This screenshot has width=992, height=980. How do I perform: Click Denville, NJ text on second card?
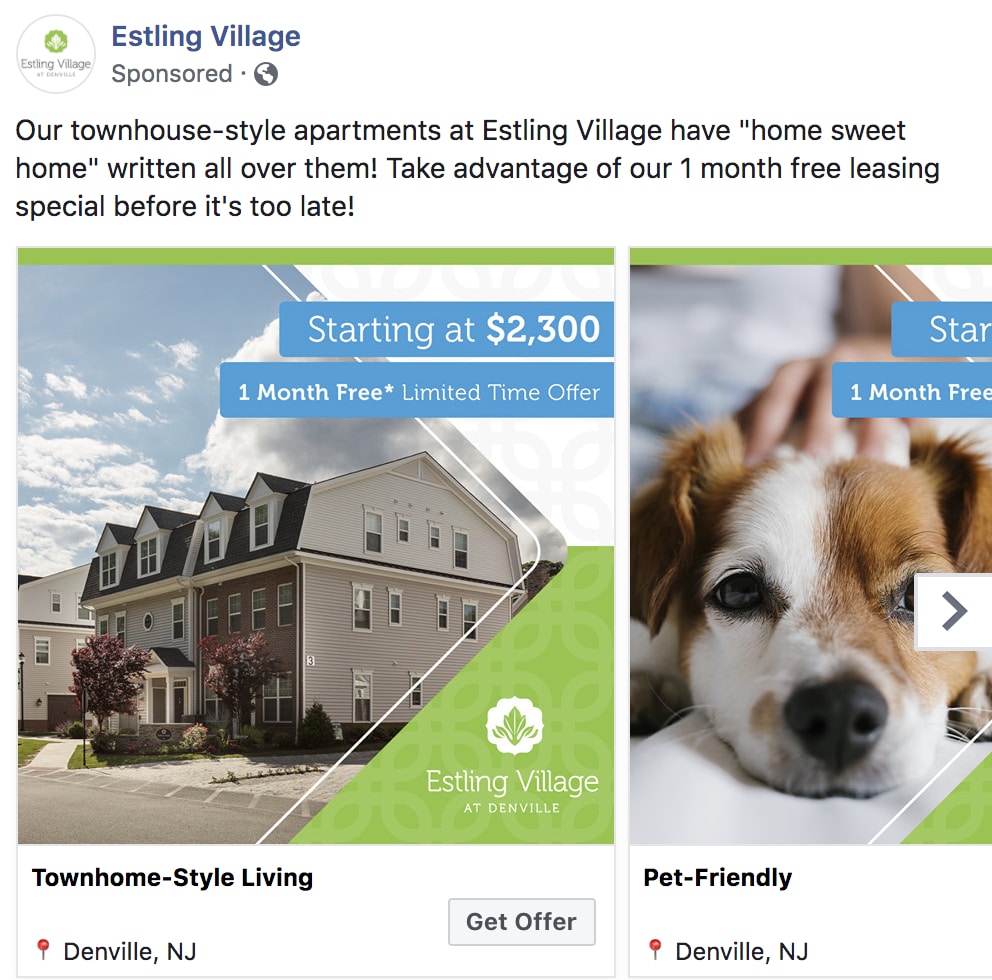(x=741, y=951)
